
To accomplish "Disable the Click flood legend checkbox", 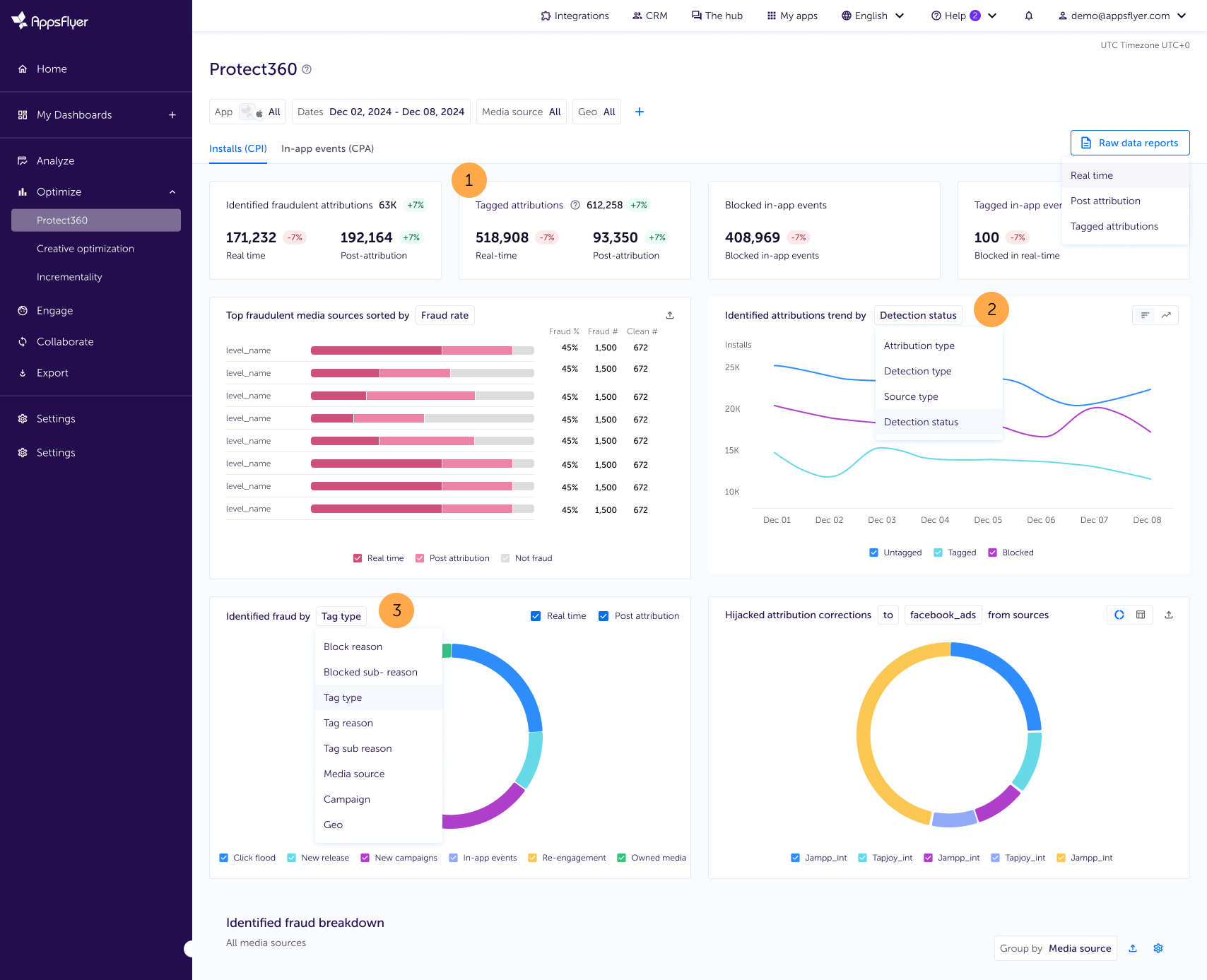I will (x=224, y=858).
